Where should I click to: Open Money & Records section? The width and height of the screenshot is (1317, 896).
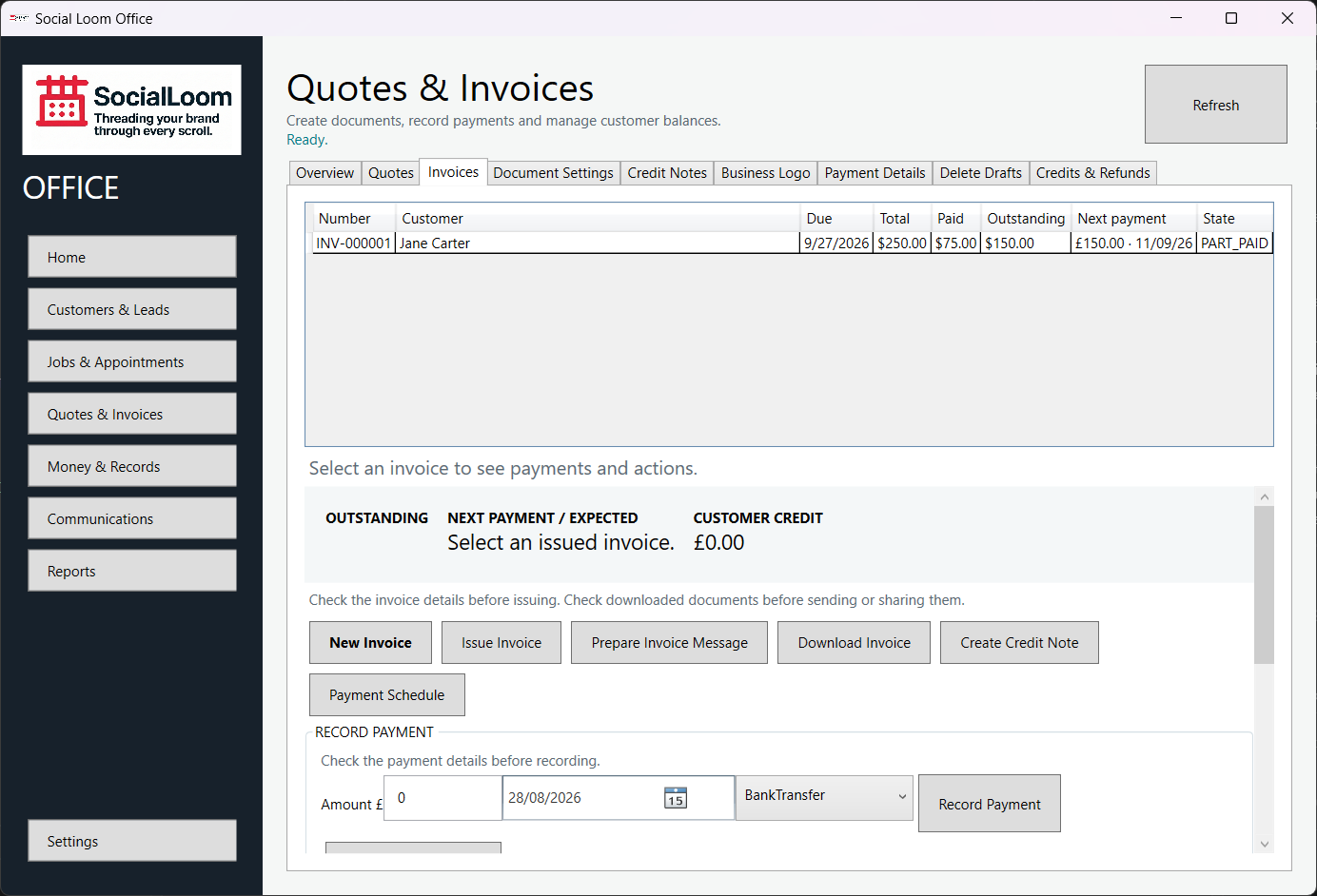pyautogui.click(x=132, y=466)
